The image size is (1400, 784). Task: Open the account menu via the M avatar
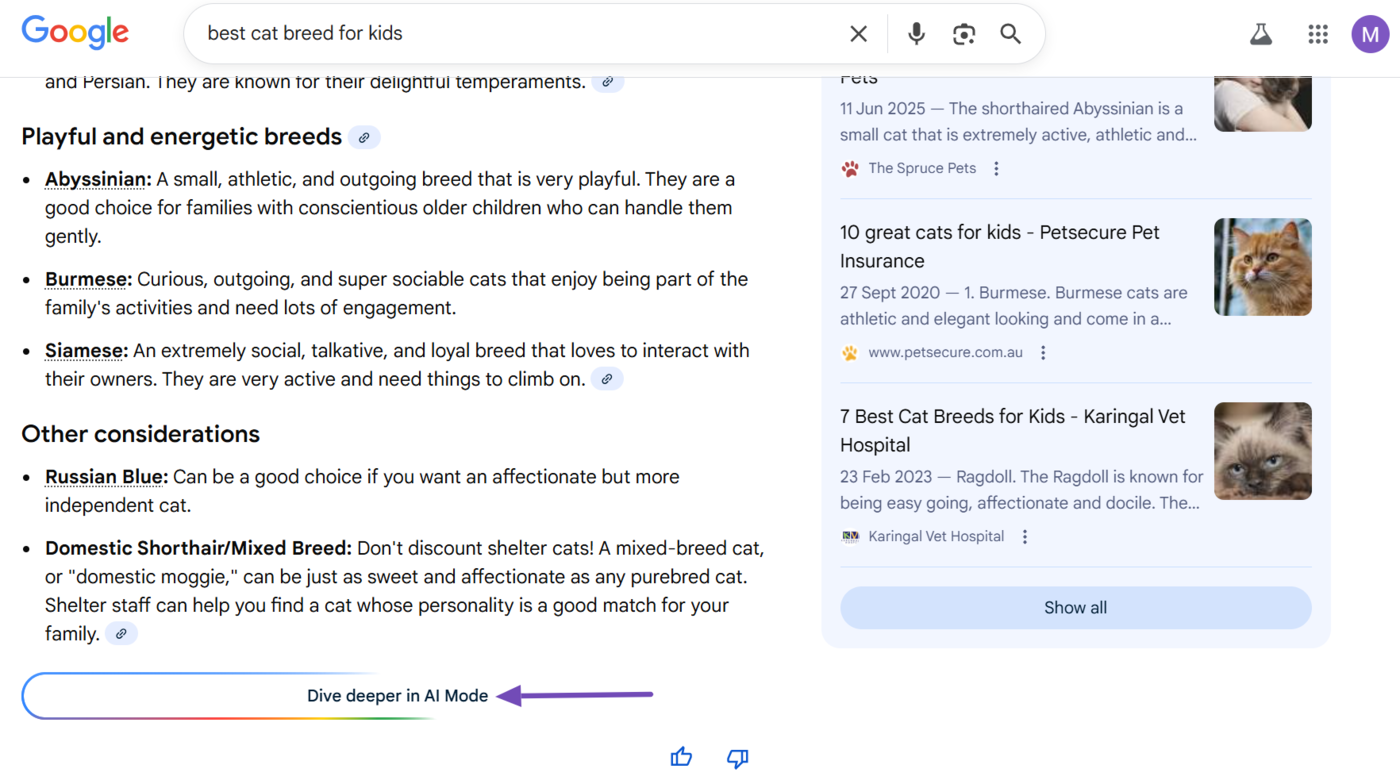coord(1370,33)
